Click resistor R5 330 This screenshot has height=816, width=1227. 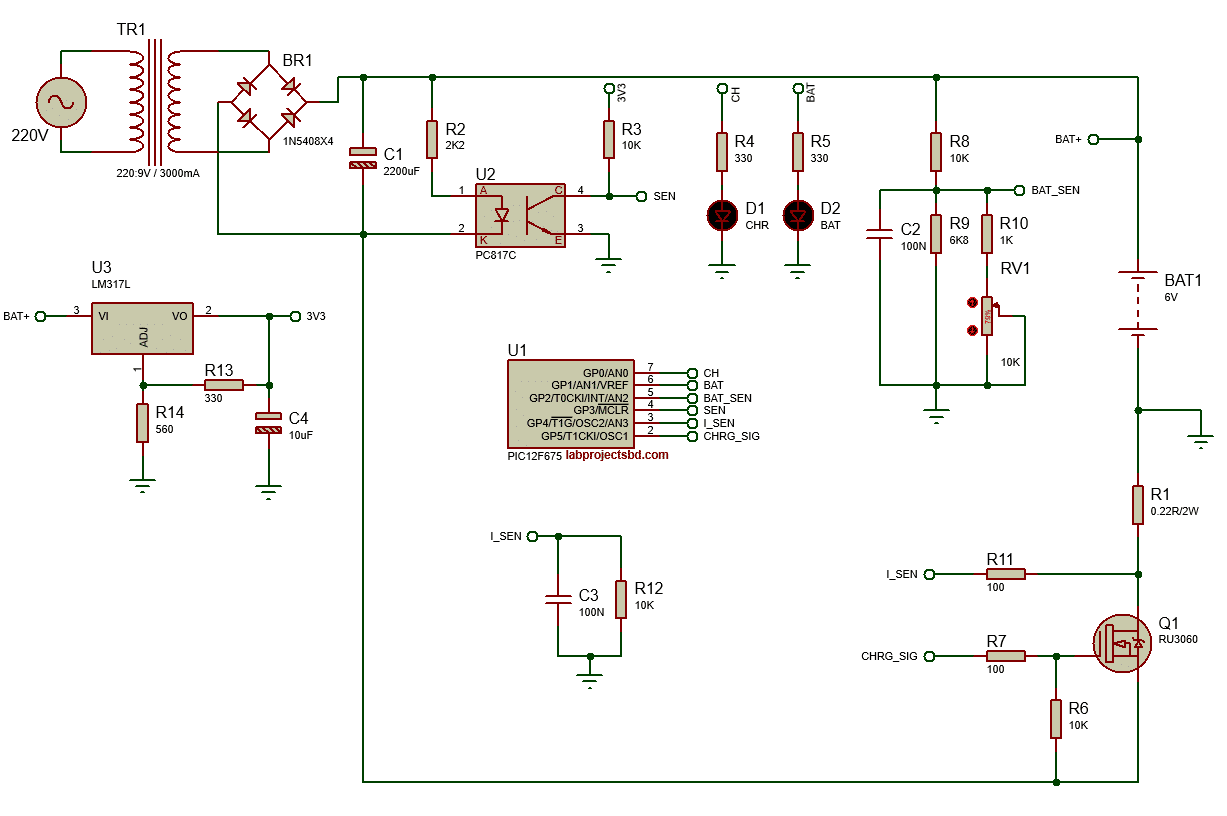pyautogui.click(x=798, y=152)
